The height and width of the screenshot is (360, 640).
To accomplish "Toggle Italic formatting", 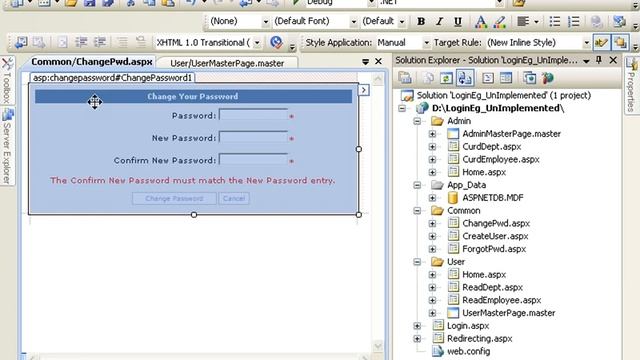I will (439, 21).
